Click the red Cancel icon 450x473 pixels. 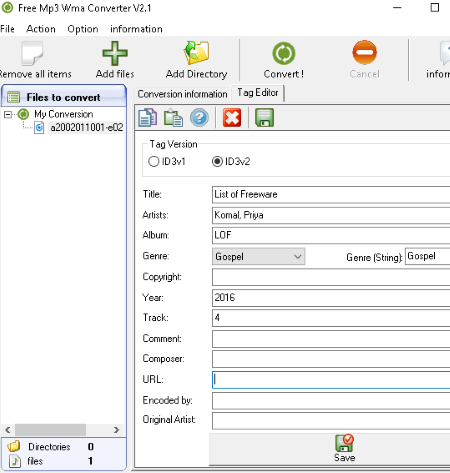tap(365, 53)
